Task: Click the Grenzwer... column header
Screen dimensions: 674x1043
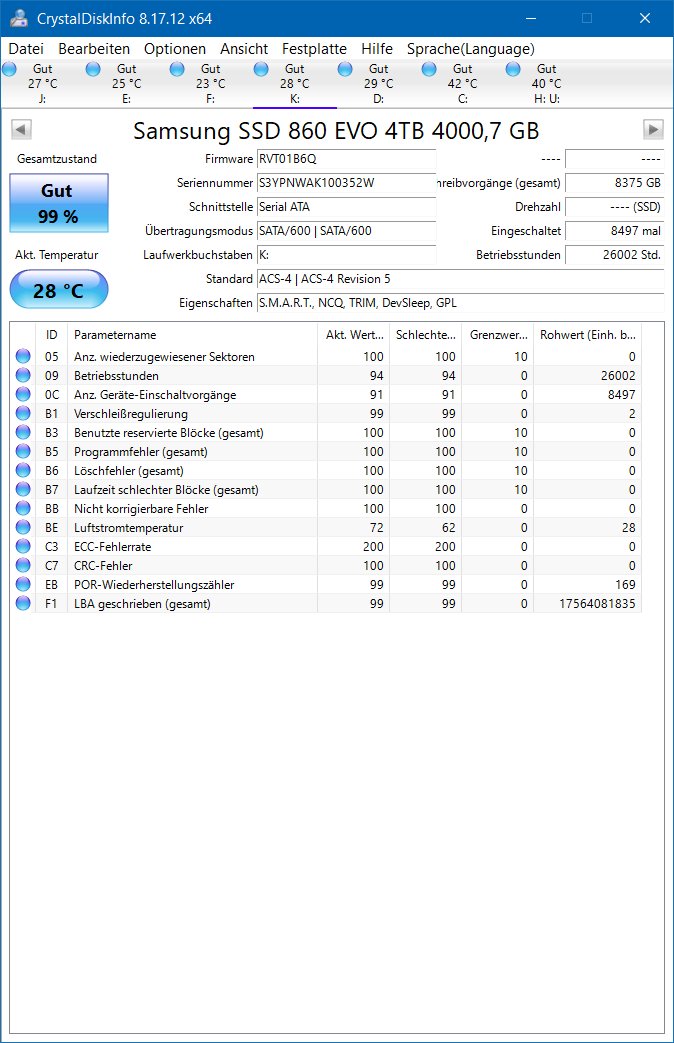Action: point(497,335)
